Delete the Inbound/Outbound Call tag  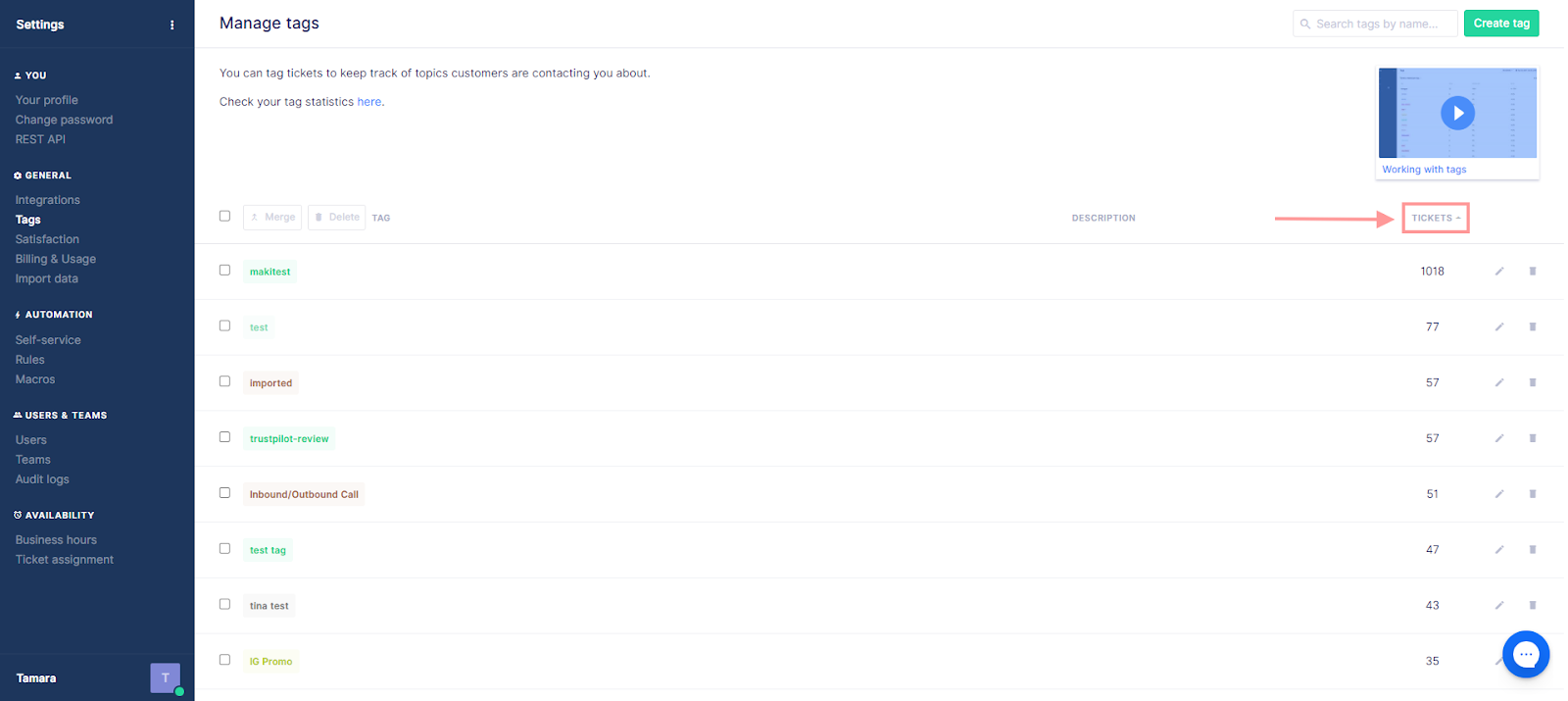1533,494
